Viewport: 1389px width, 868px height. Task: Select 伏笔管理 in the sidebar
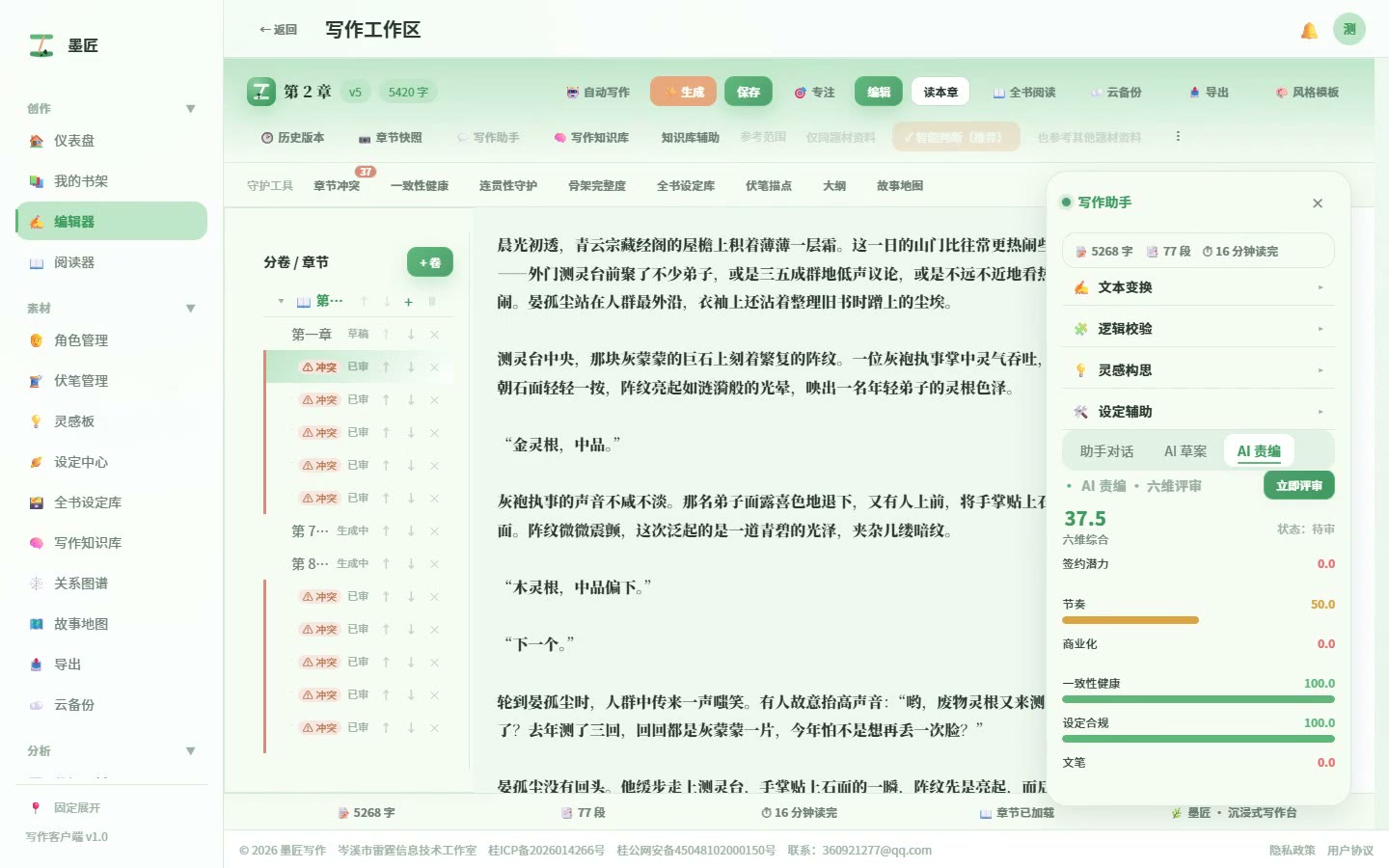[111, 381]
